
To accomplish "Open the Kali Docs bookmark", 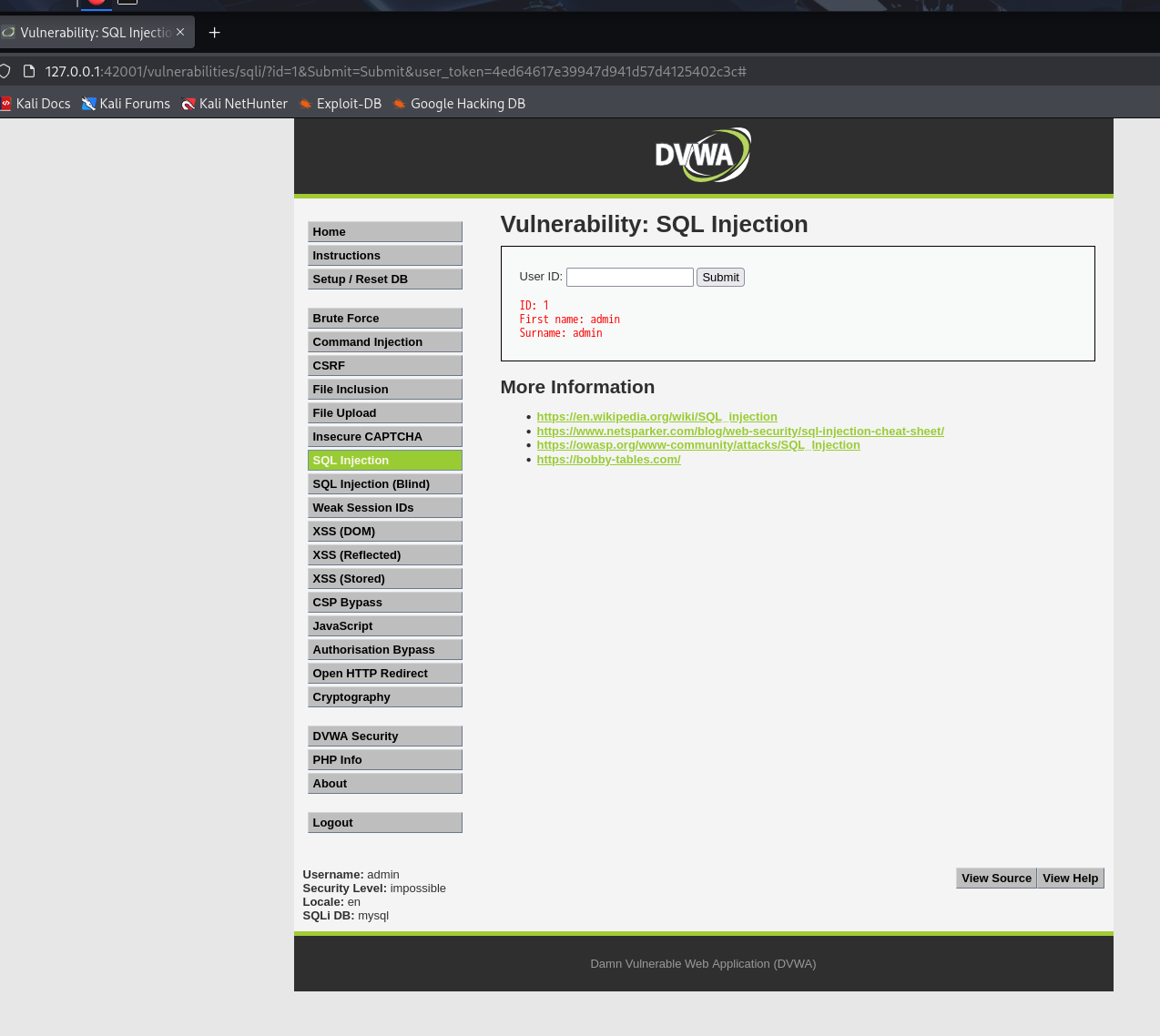I will click(x=36, y=104).
